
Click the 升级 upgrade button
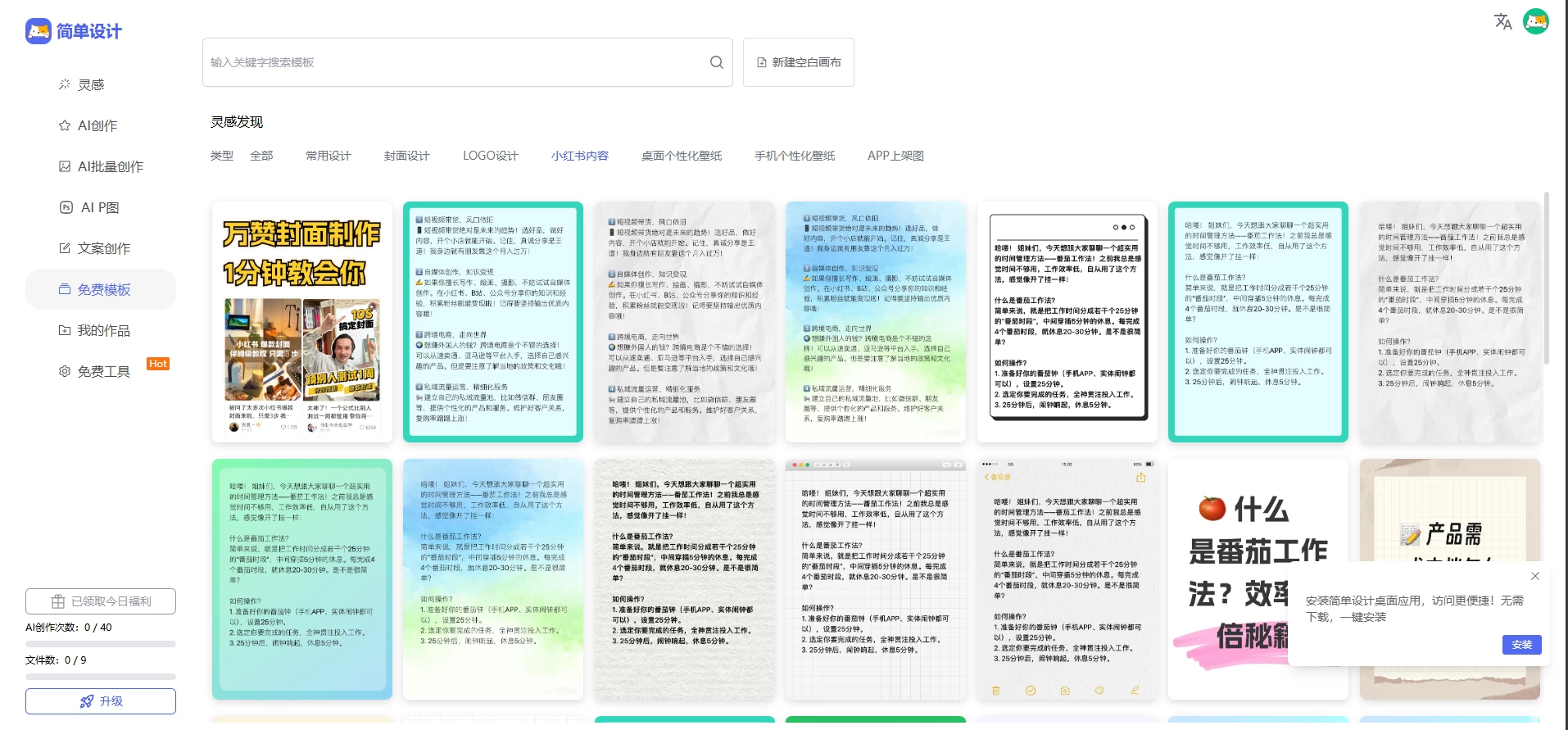pos(101,701)
